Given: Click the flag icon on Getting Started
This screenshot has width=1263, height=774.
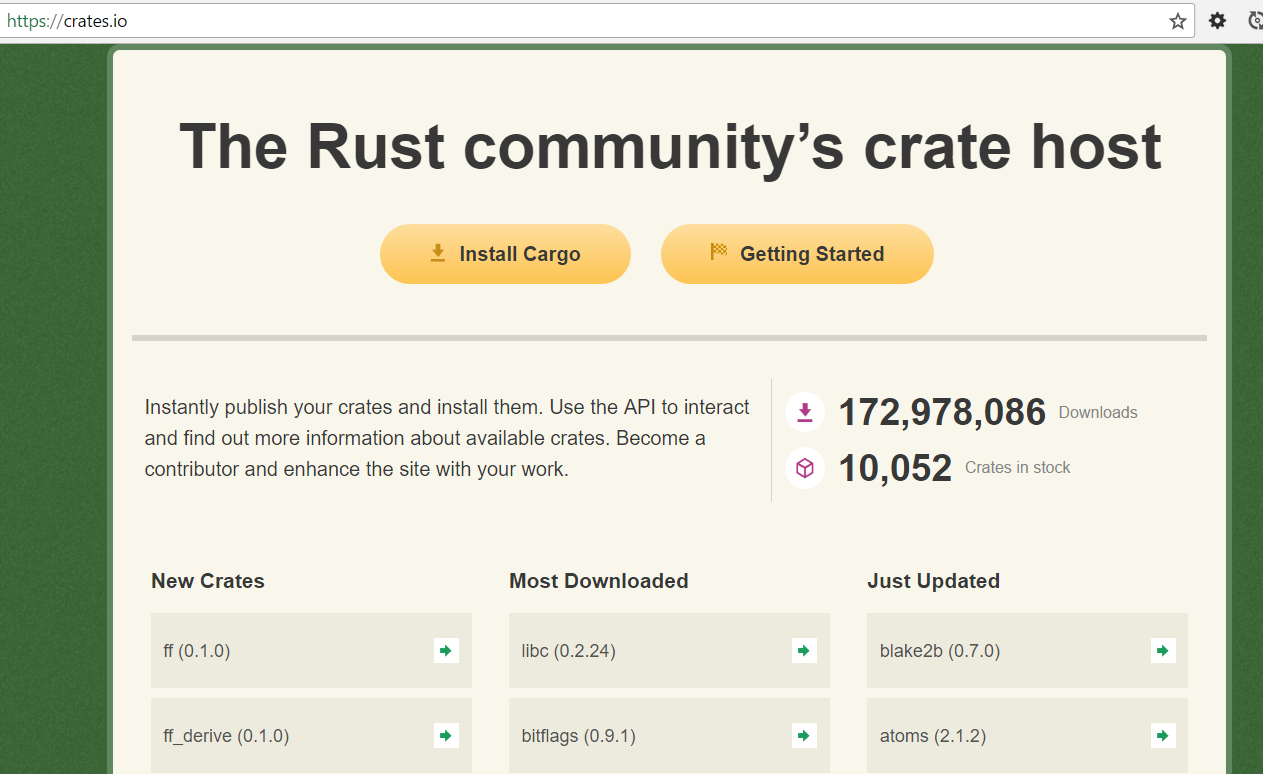Looking at the screenshot, I should [719, 252].
